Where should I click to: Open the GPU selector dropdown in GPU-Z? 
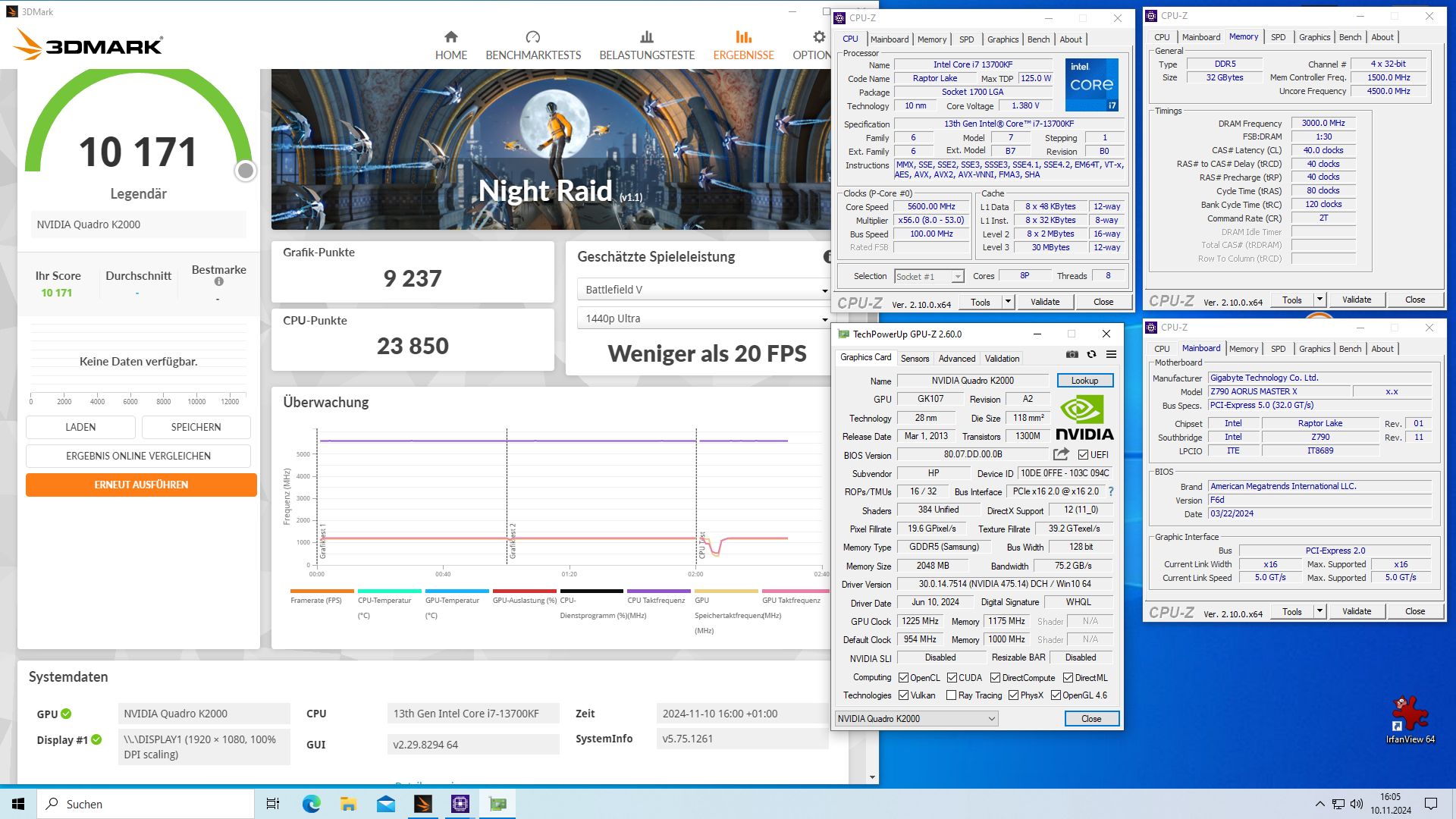point(917,719)
